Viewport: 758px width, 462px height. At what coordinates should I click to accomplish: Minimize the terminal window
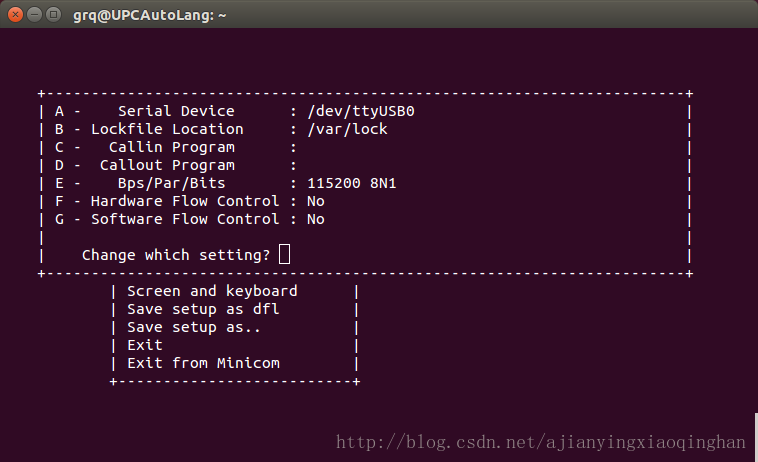pyautogui.click(x=32, y=14)
